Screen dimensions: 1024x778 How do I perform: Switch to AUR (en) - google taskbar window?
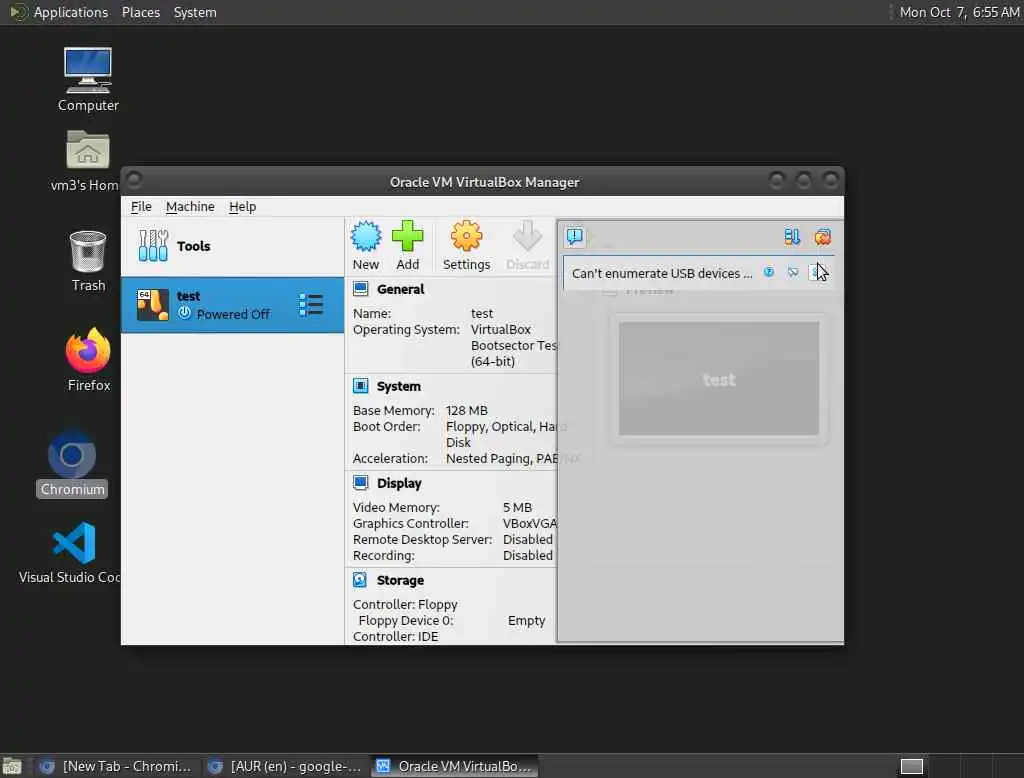[x=285, y=766]
